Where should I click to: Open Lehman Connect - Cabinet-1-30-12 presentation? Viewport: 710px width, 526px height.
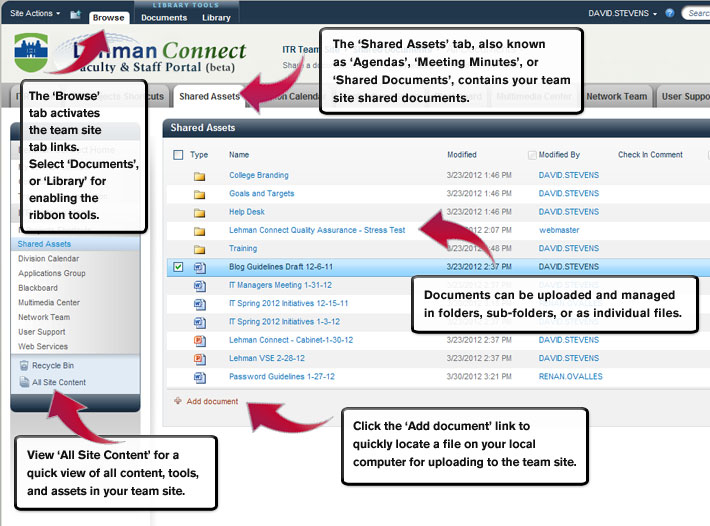(x=291, y=340)
